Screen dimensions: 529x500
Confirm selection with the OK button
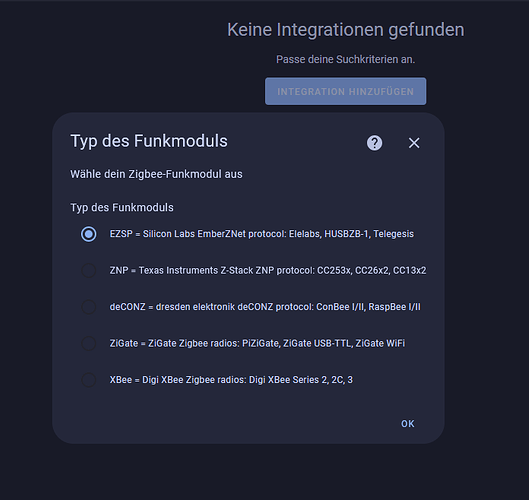pyautogui.click(x=408, y=424)
